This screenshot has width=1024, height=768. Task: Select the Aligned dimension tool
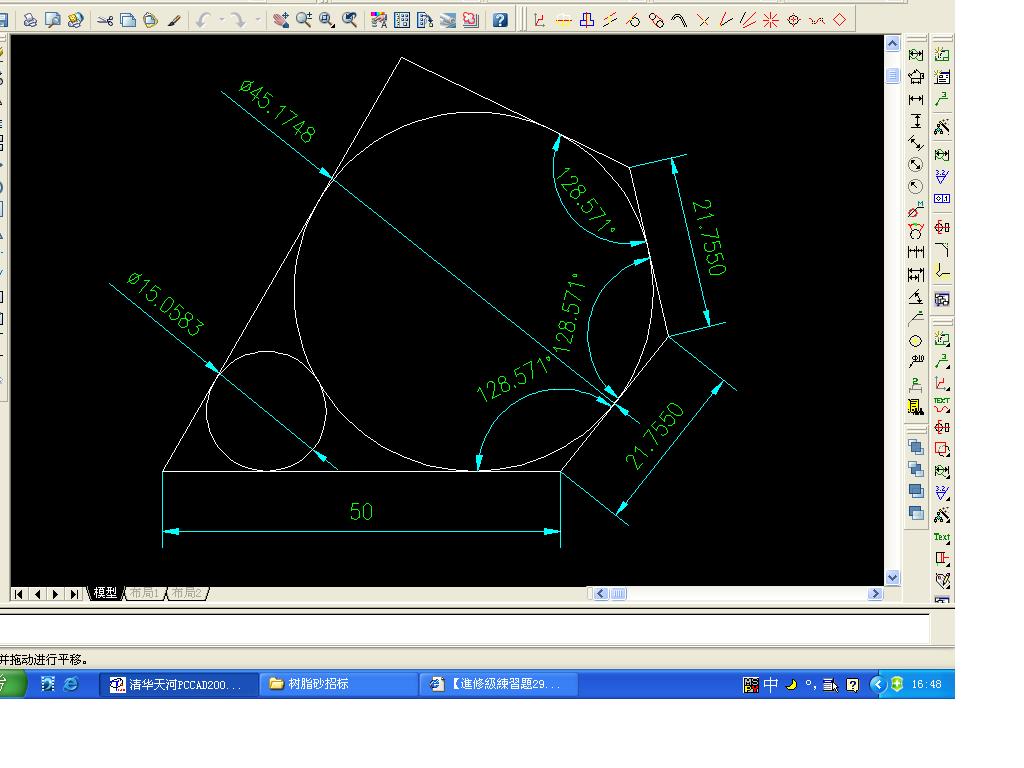916,142
